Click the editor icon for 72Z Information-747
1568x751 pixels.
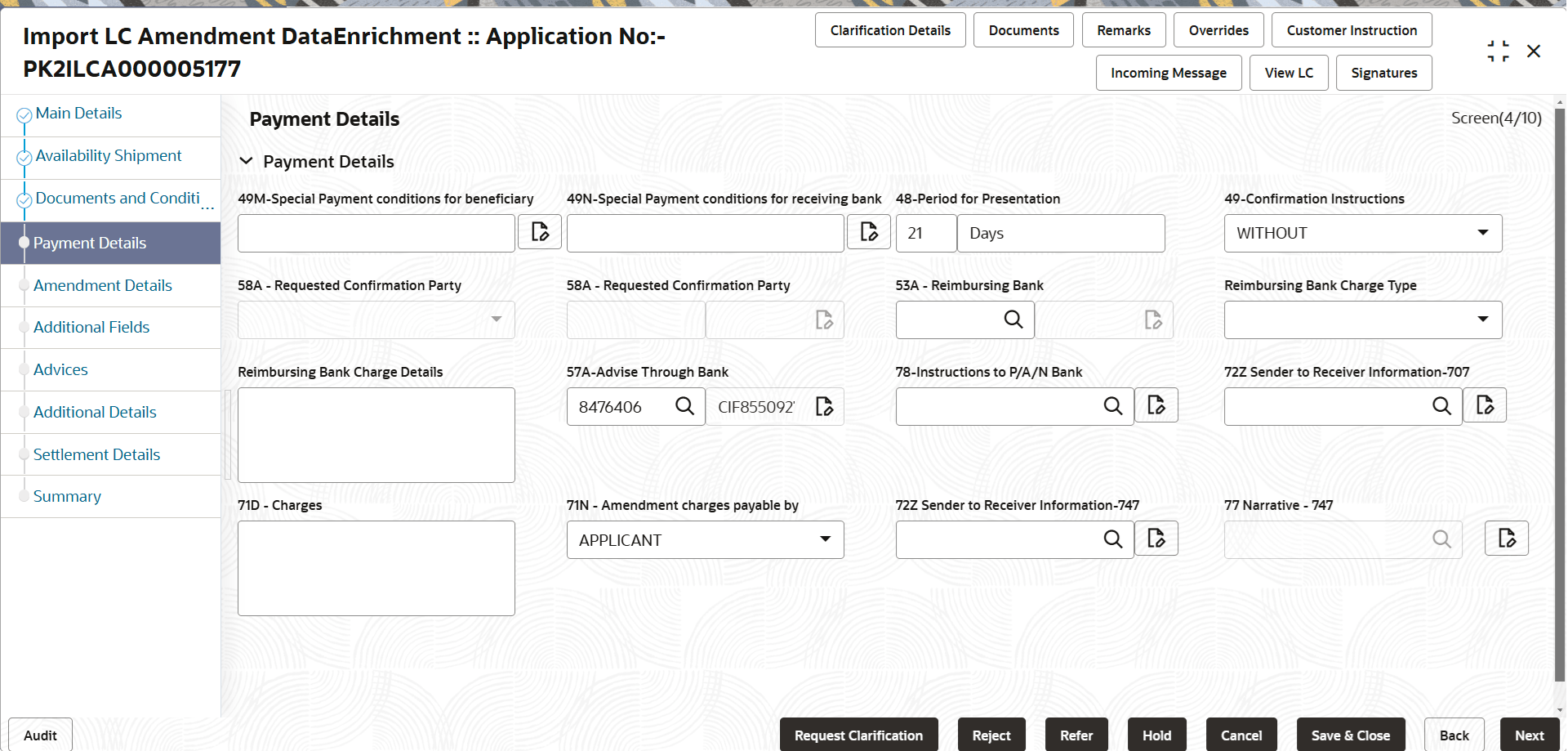(1156, 538)
